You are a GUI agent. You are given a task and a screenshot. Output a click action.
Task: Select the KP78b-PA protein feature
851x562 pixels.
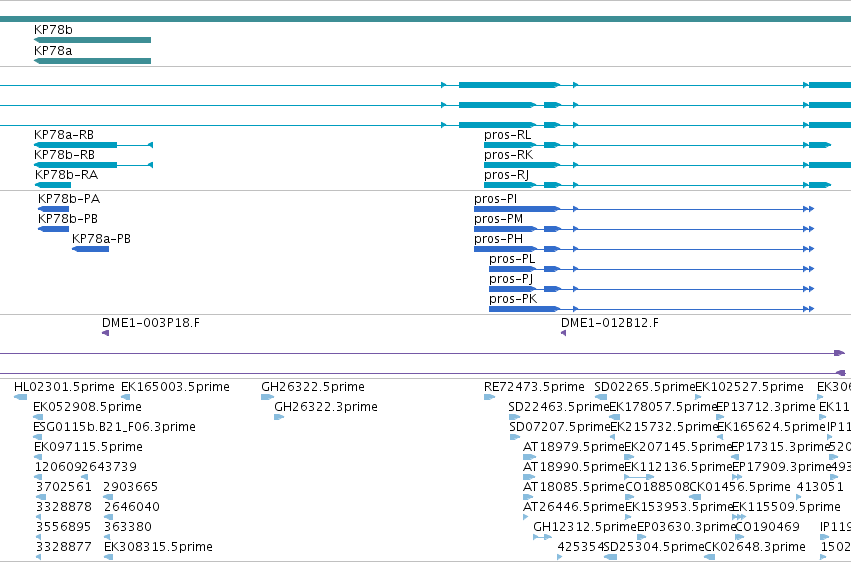pos(53,209)
